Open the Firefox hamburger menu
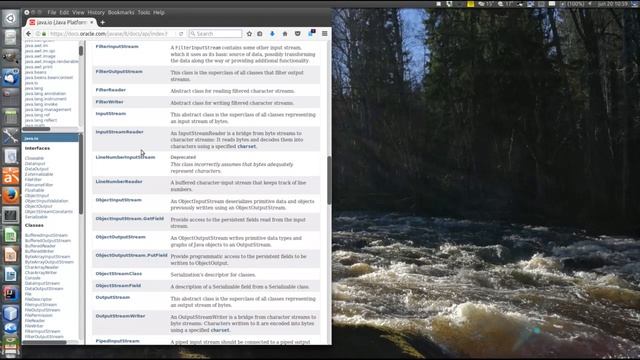This screenshot has height=360, width=640. click(324, 34)
